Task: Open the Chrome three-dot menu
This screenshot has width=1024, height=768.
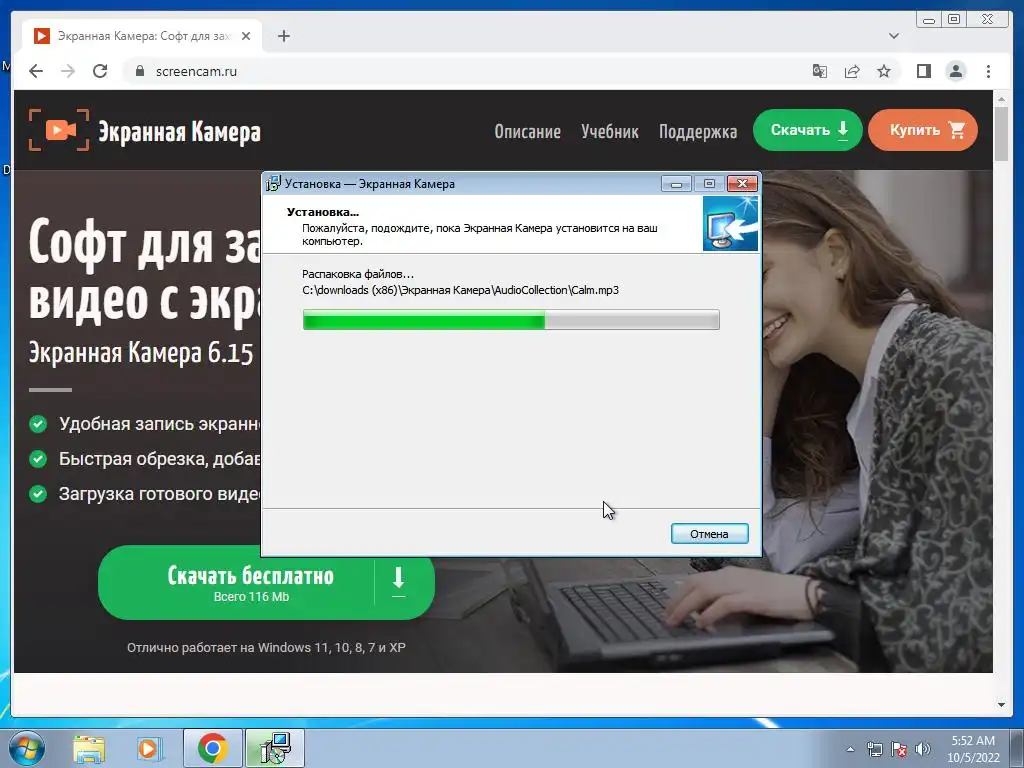Action: pyautogui.click(x=988, y=71)
